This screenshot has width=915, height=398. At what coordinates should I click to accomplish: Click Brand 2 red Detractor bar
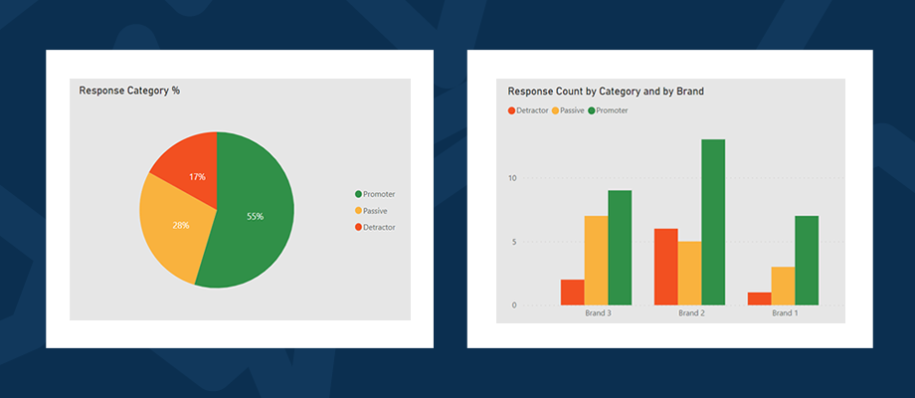click(x=666, y=267)
